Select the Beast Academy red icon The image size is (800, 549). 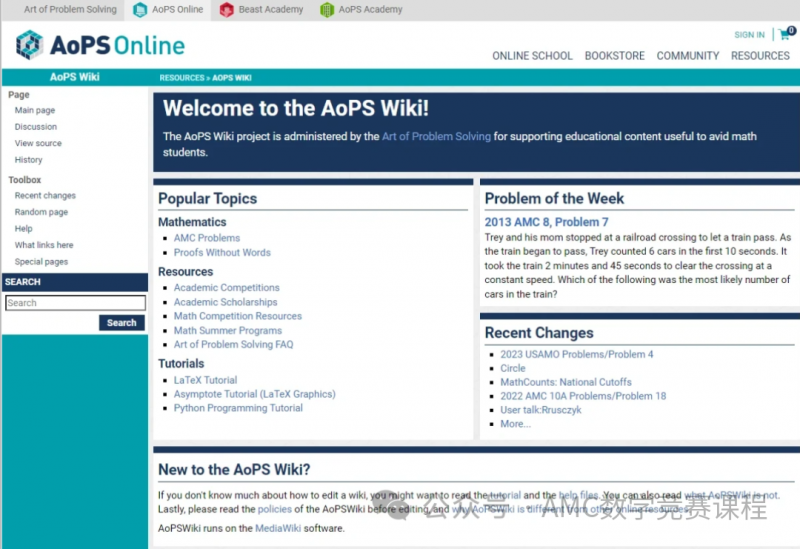click(227, 10)
